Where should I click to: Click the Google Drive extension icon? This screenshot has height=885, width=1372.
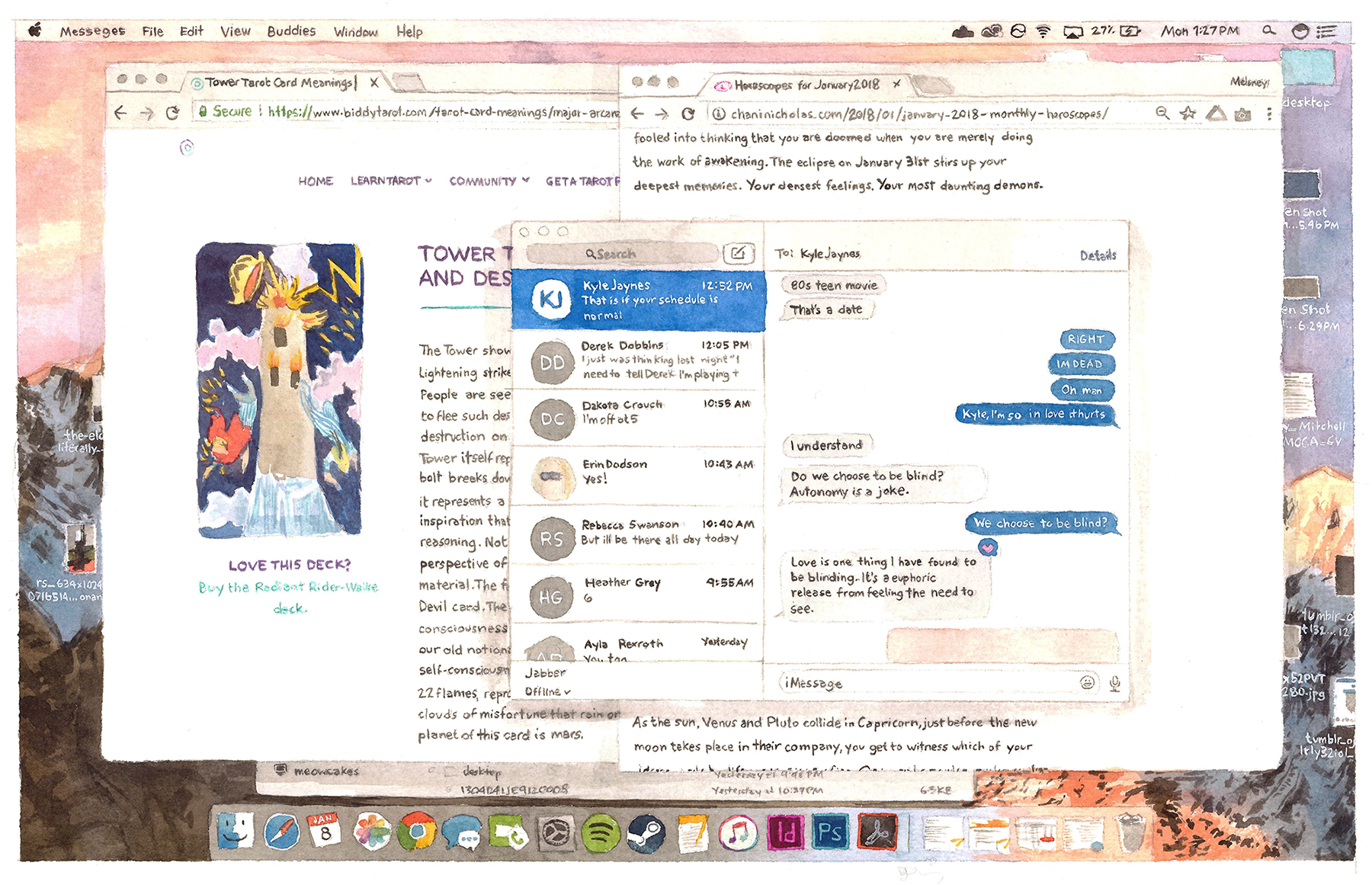point(1217,114)
